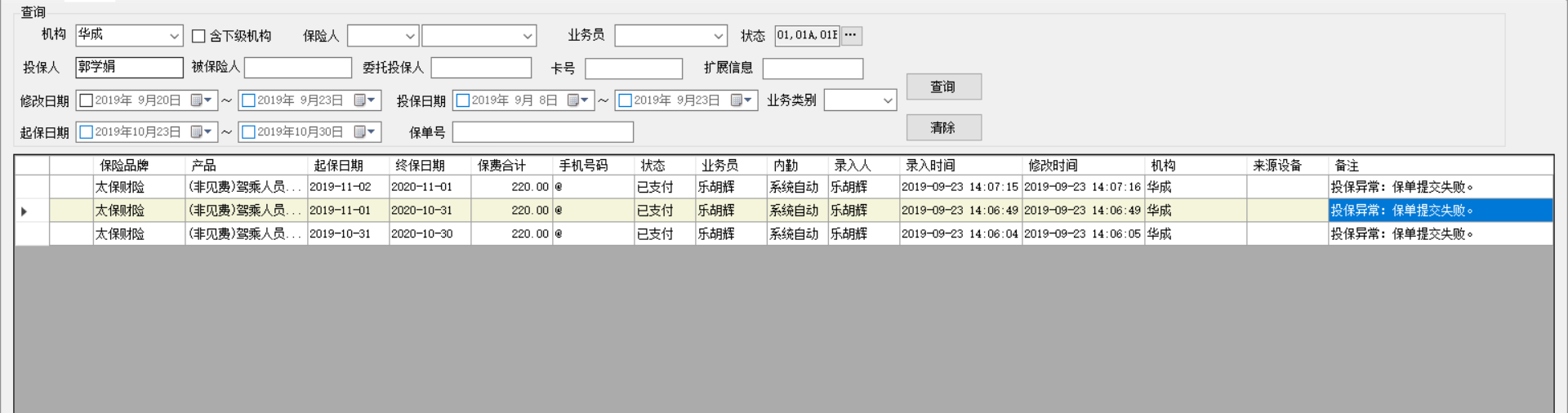This screenshot has height=413, width=1568.
Task: Click the 备注 column header
Action: click(x=1441, y=166)
